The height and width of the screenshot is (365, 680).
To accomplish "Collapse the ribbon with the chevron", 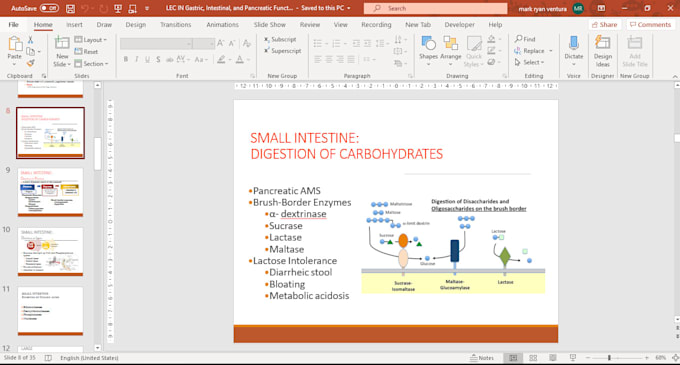I will pyautogui.click(x=675, y=76).
